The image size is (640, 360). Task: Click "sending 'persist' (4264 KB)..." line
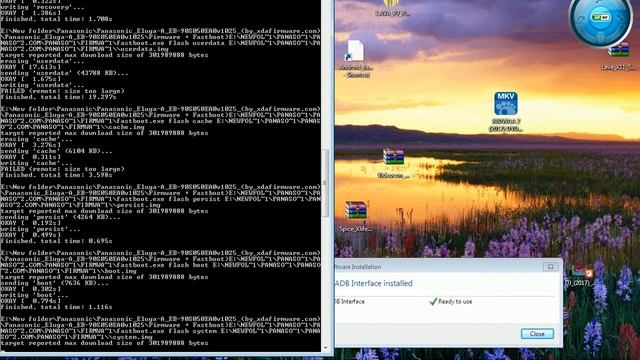pyautogui.click(x=60, y=217)
